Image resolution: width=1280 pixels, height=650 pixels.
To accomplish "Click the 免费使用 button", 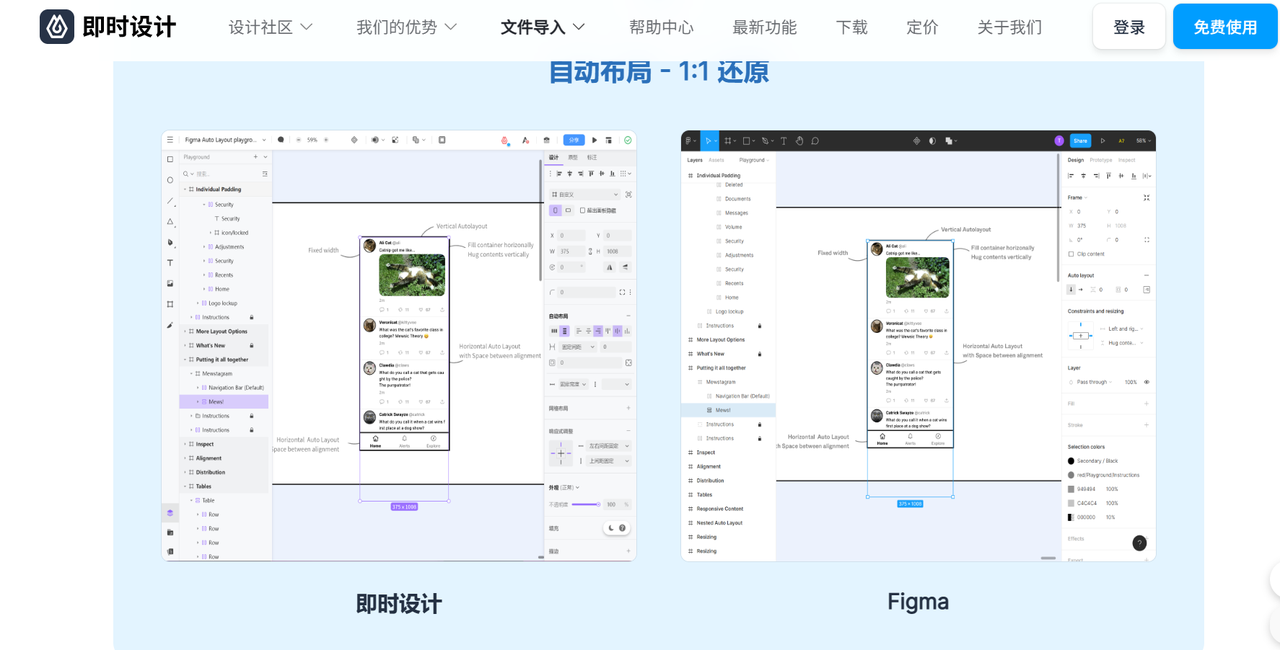I will [1225, 27].
